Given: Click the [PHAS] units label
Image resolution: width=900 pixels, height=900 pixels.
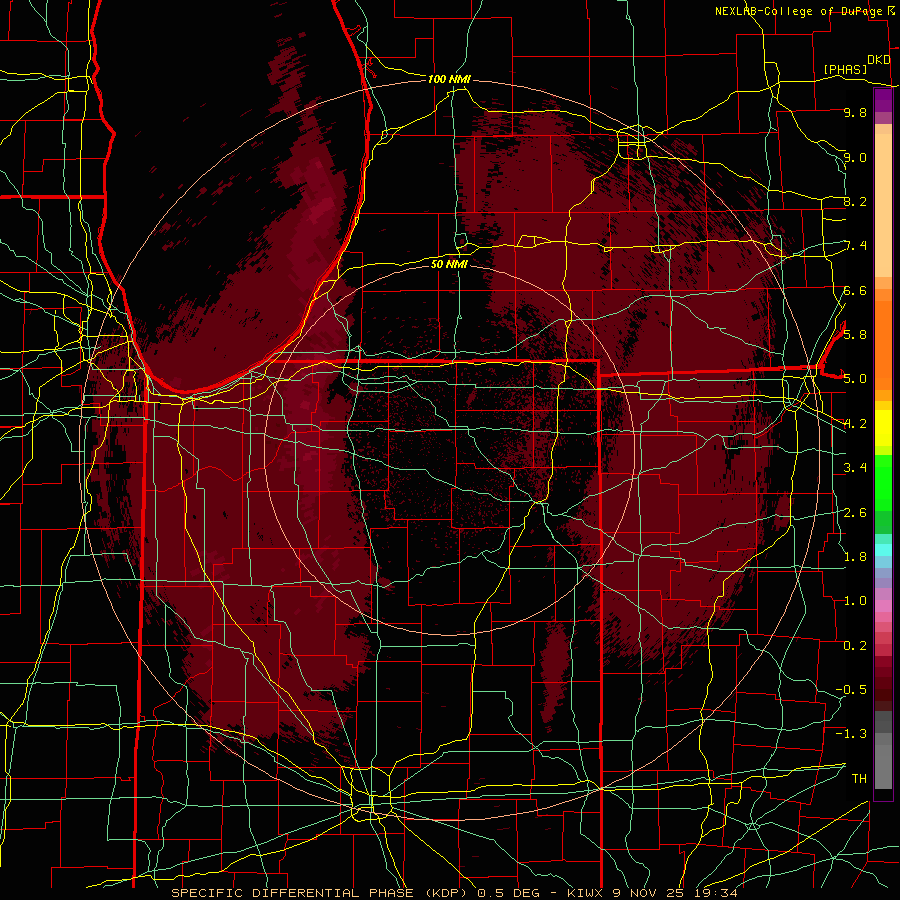Looking at the screenshot, I should 845,70.
